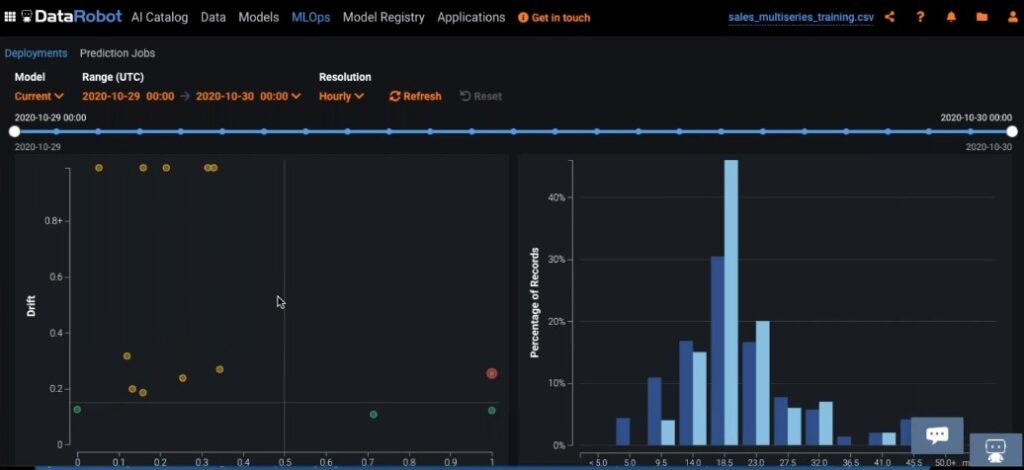Open sales_multiseries_training.csv project link
The height and width of the screenshot is (470, 1024).
coord(801,18)
